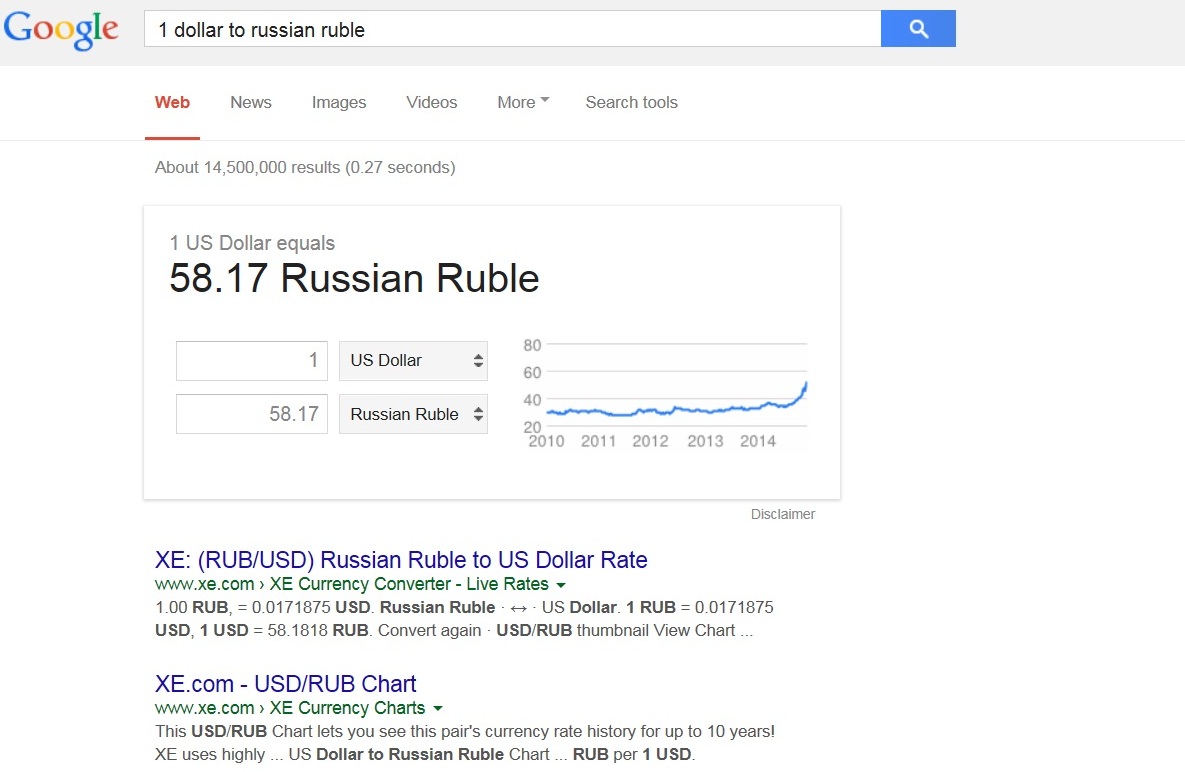This screenshot has width=1185, height=772.
Task: Focus the Google search query box
Action: click(510, 29)
